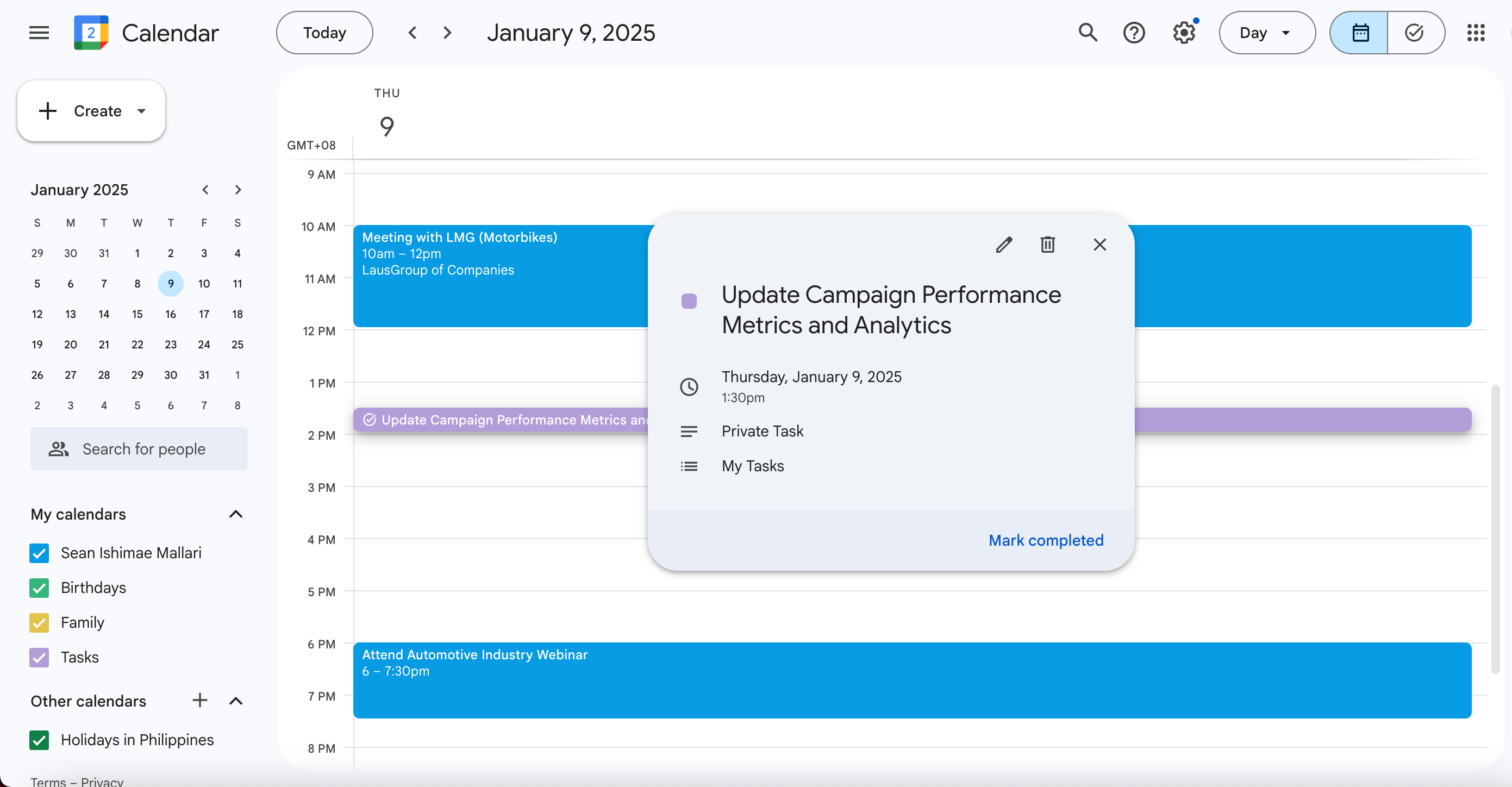
Task: Click Mark completed link
Action: [x=1045, y=540]
